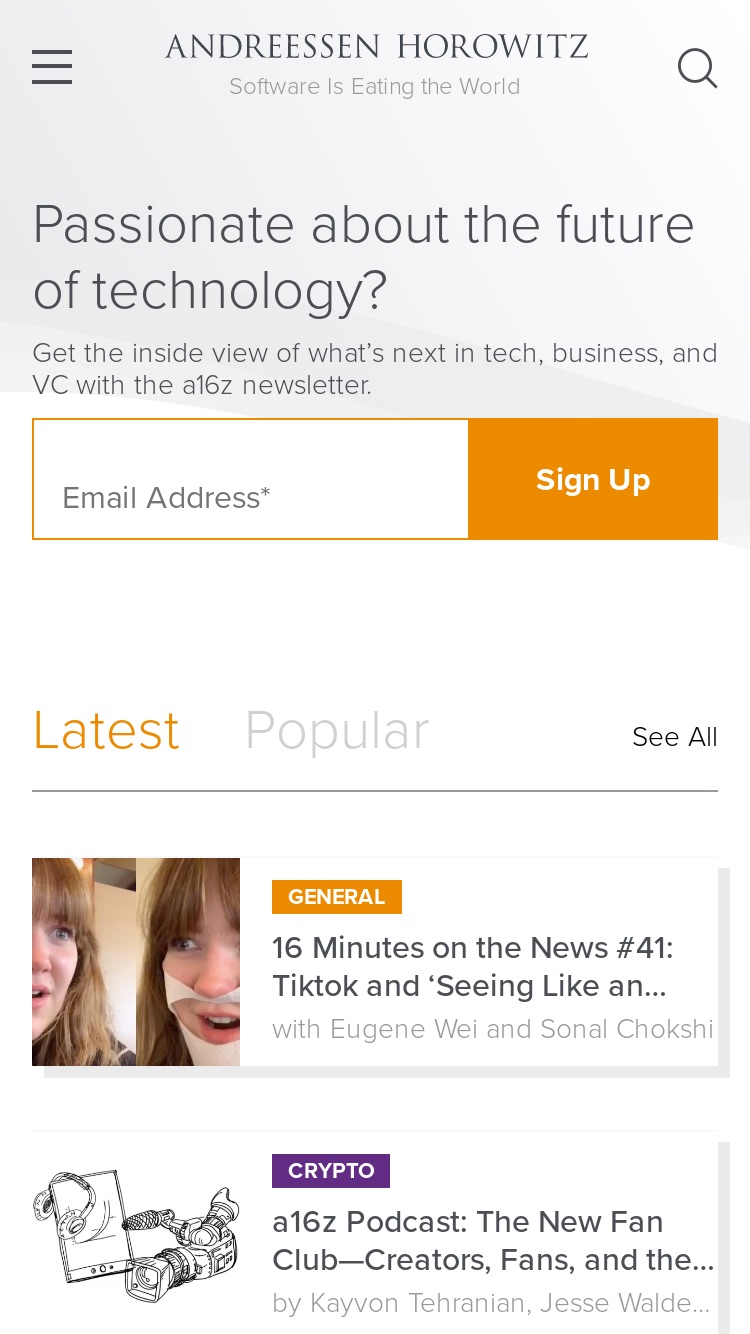Click the orange Sign Up button
Image resolution: width=750 pixels, height=1334 pixels.
pos(593,479)
